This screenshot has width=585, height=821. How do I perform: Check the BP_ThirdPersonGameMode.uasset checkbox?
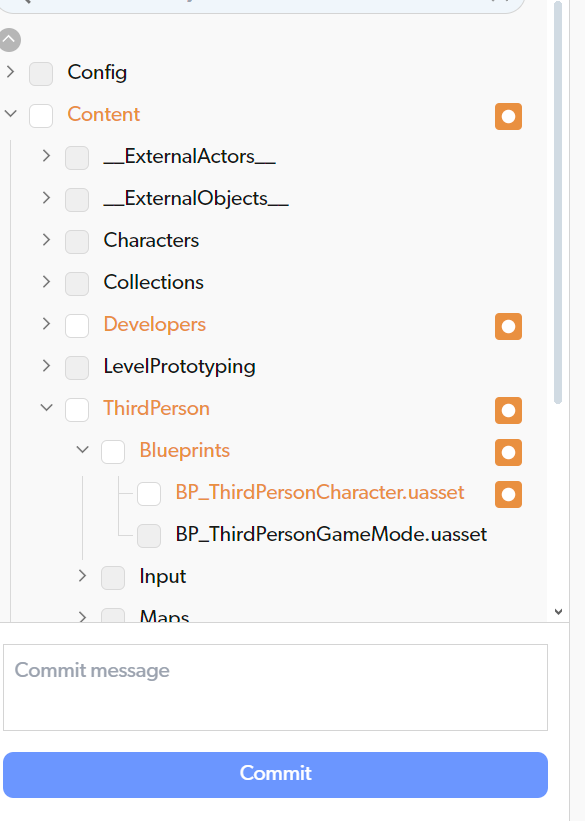coord(148,536)
